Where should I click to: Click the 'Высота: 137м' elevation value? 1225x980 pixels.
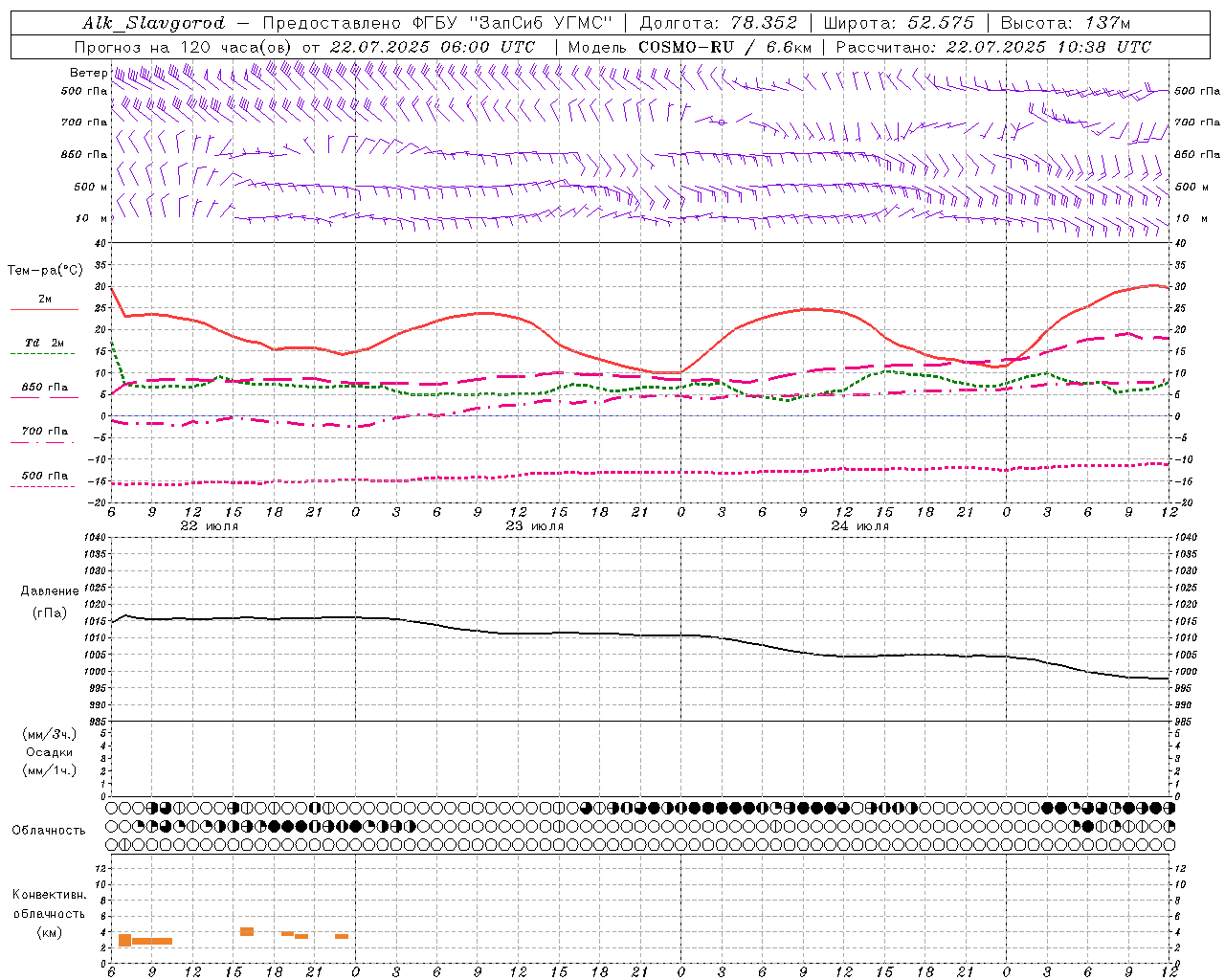point(1064,23)
